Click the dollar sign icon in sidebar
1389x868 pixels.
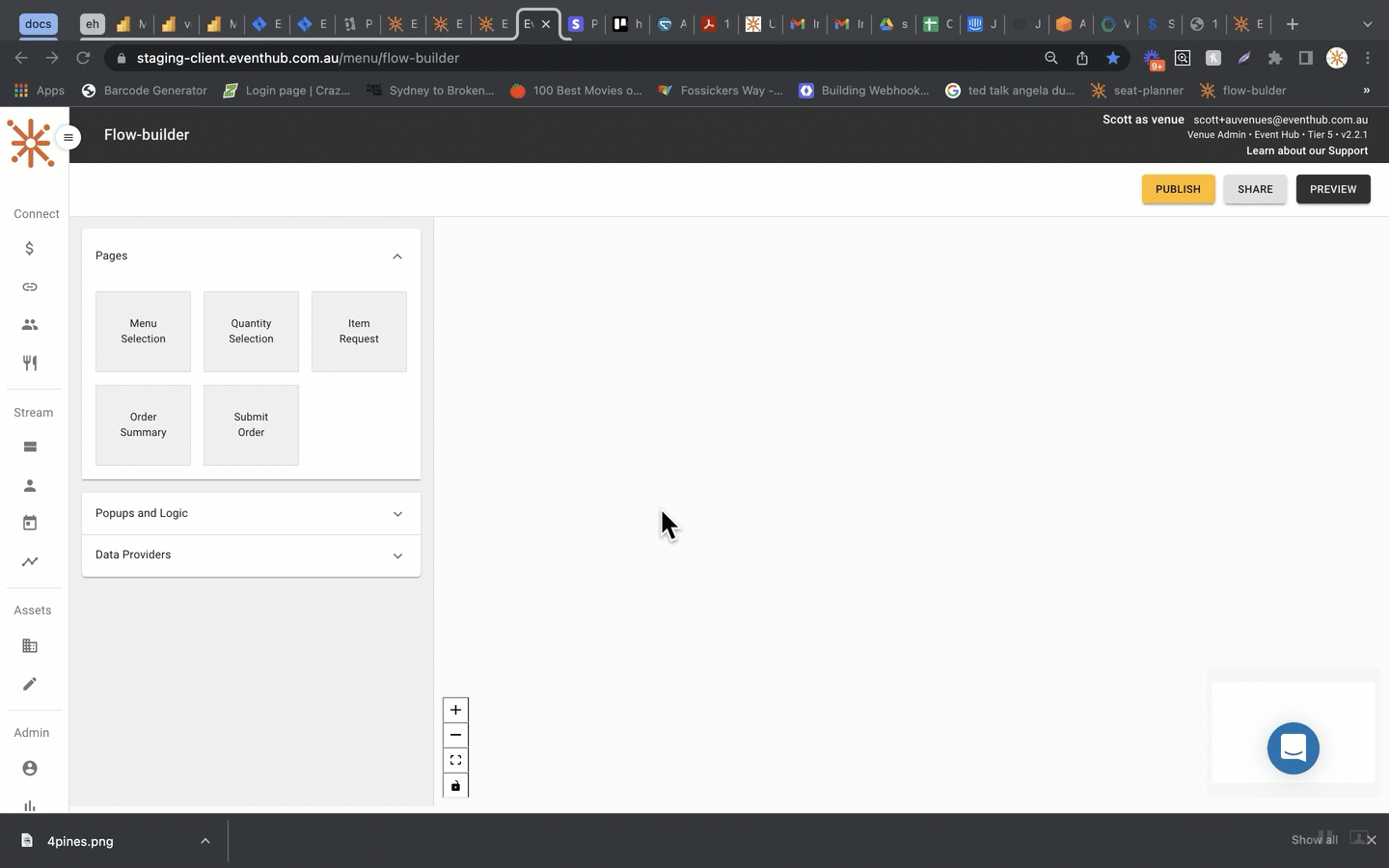click(30, 249)
